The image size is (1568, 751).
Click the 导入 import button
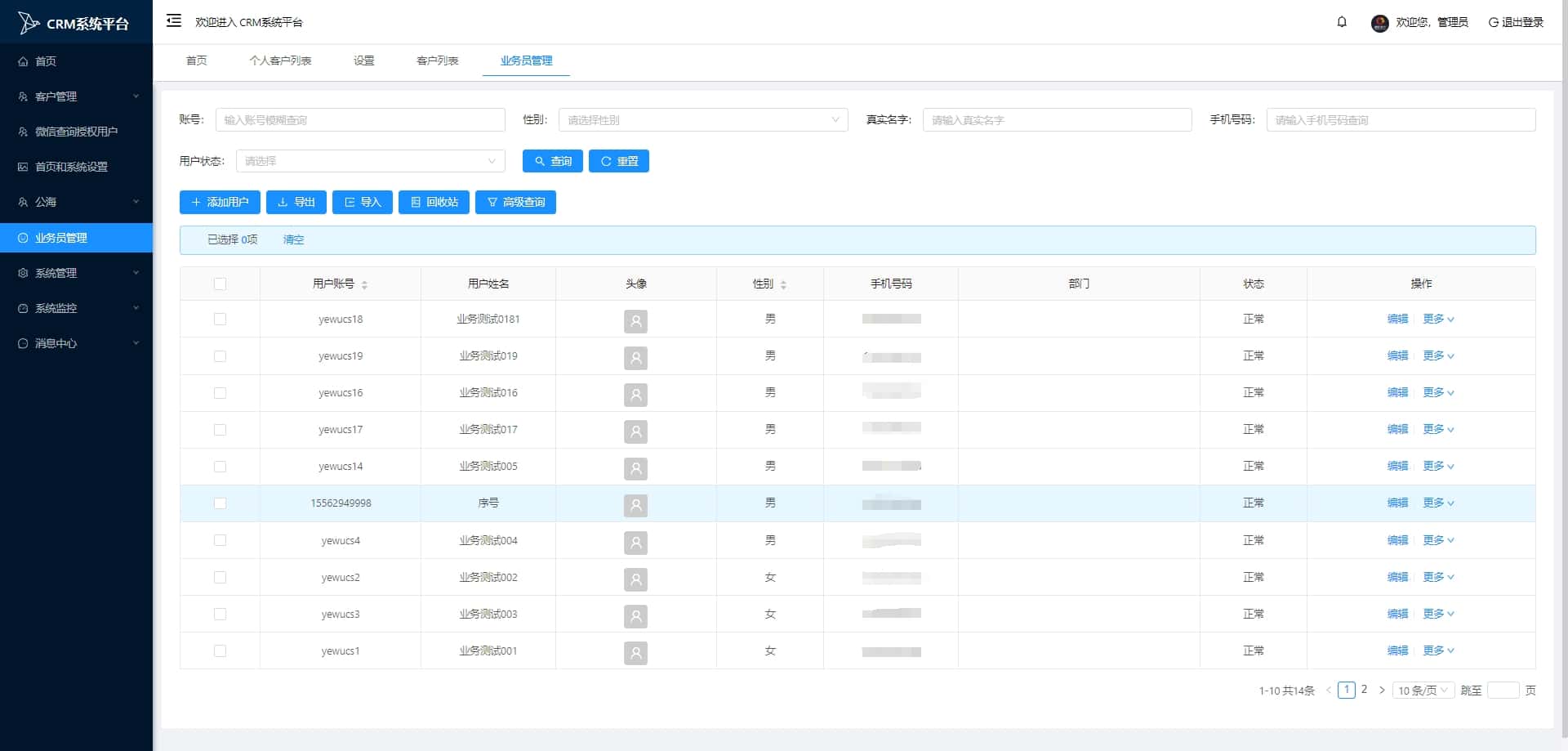[363, 202]
